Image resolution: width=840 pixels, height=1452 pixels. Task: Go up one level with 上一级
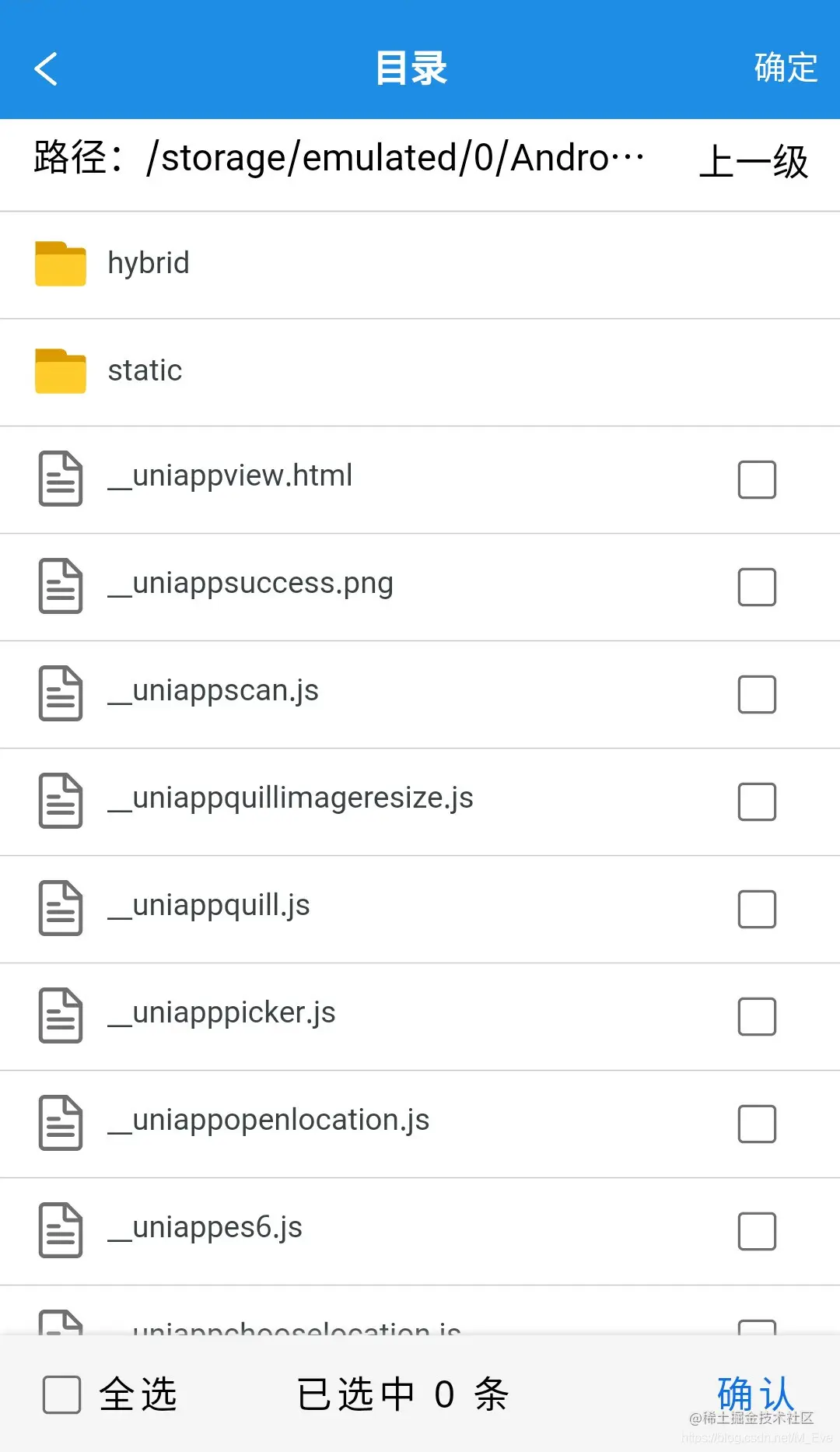[x=754, y=162]
